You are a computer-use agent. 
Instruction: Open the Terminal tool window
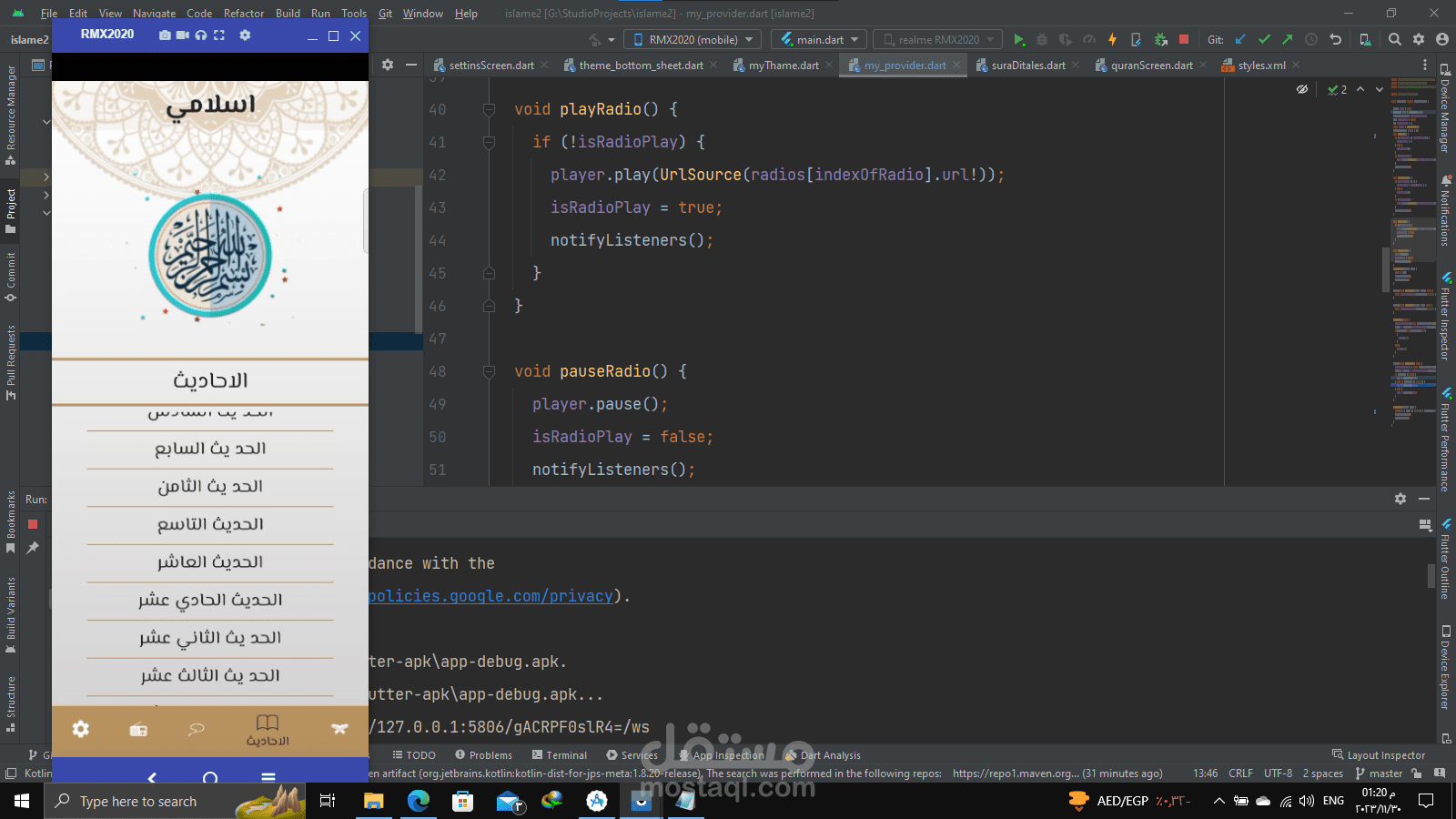pyautogui.click(x=560, y=755)
